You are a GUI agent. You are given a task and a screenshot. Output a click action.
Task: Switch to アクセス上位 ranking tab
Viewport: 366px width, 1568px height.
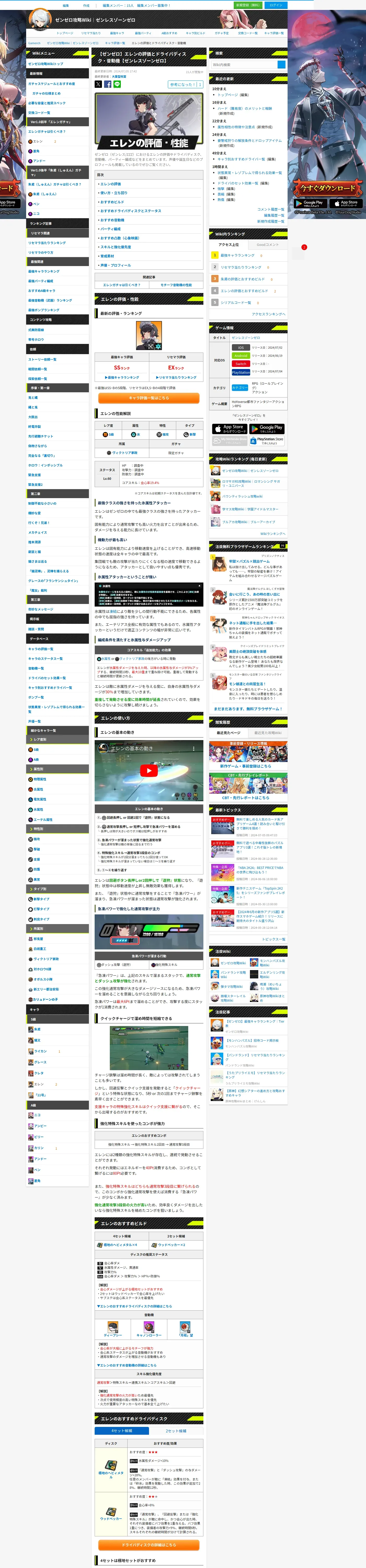coord(228,245)
